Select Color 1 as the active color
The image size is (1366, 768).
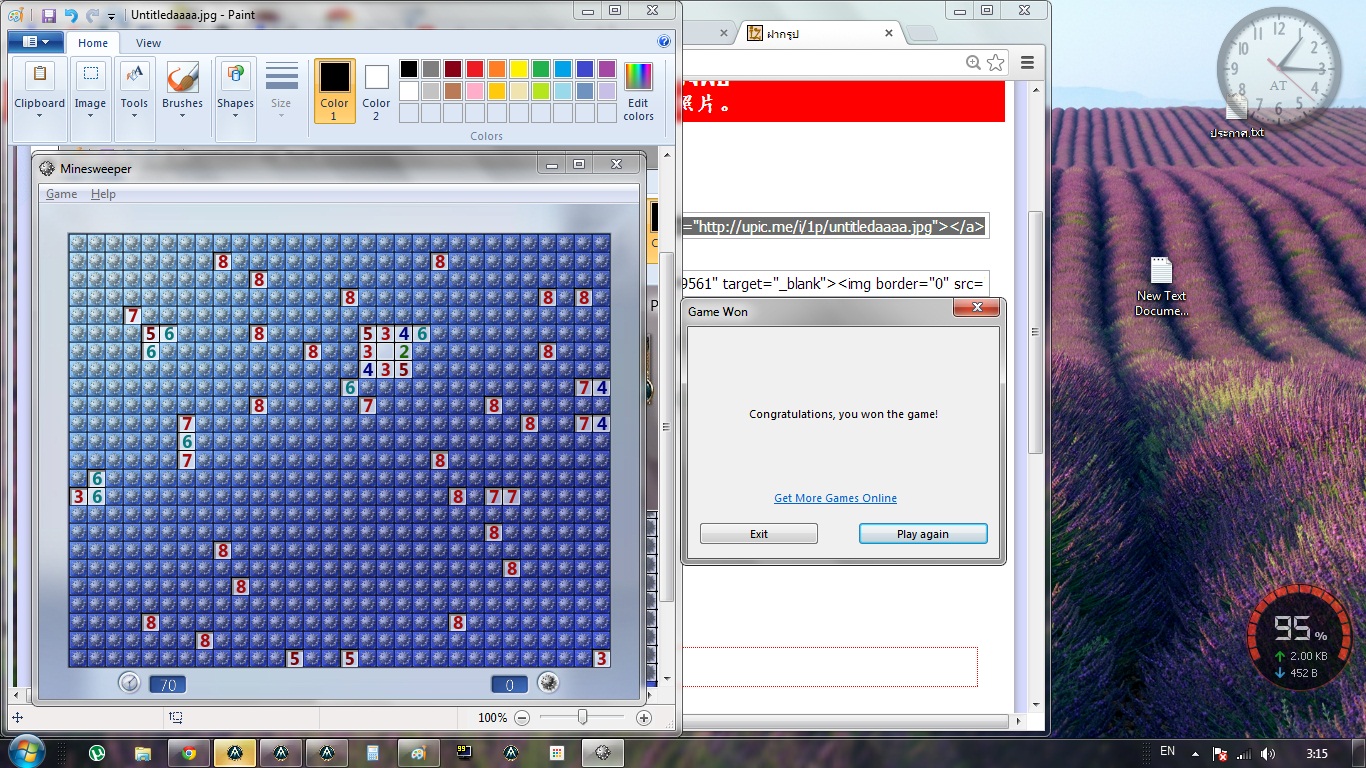(x=334, y=91)
